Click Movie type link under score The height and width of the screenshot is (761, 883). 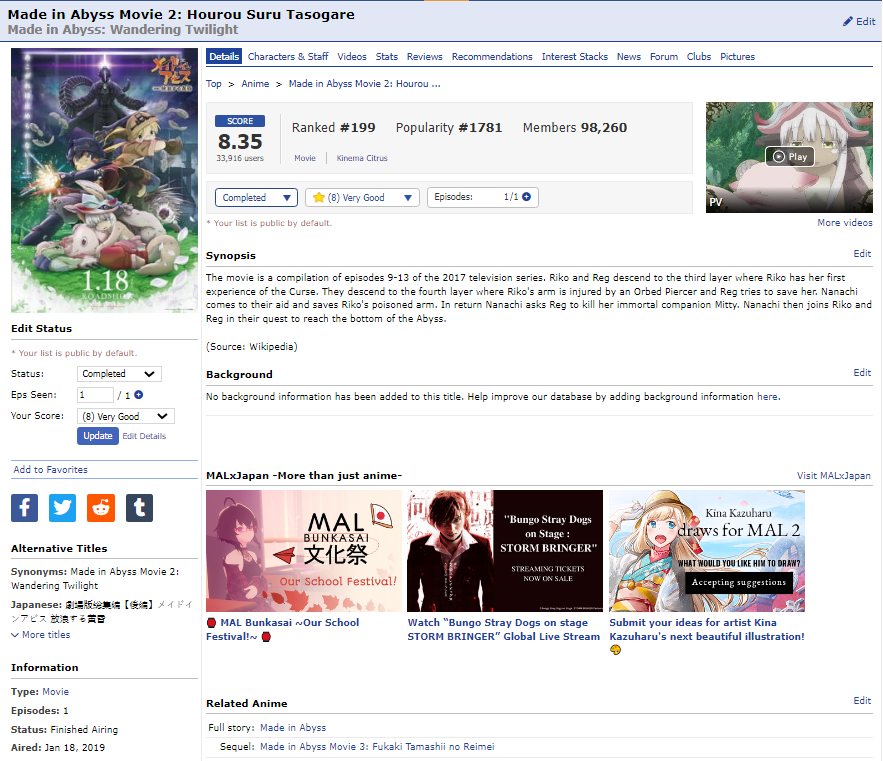click(305, 158)
